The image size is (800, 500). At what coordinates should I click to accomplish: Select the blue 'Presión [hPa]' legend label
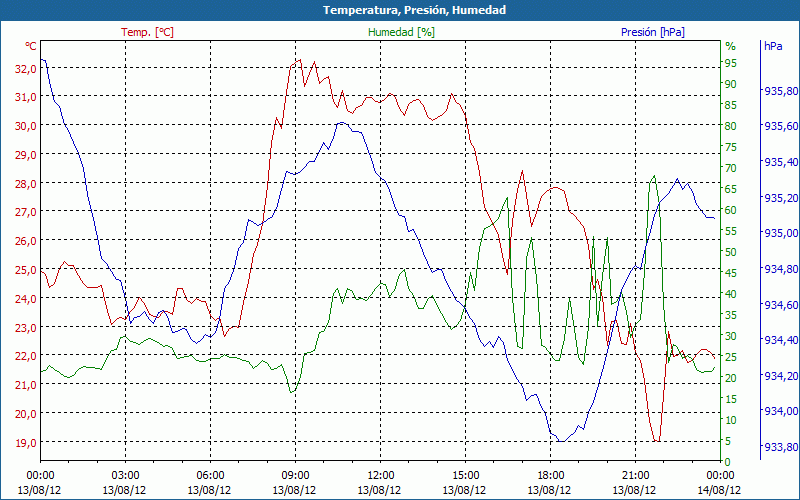pos(653,32)
